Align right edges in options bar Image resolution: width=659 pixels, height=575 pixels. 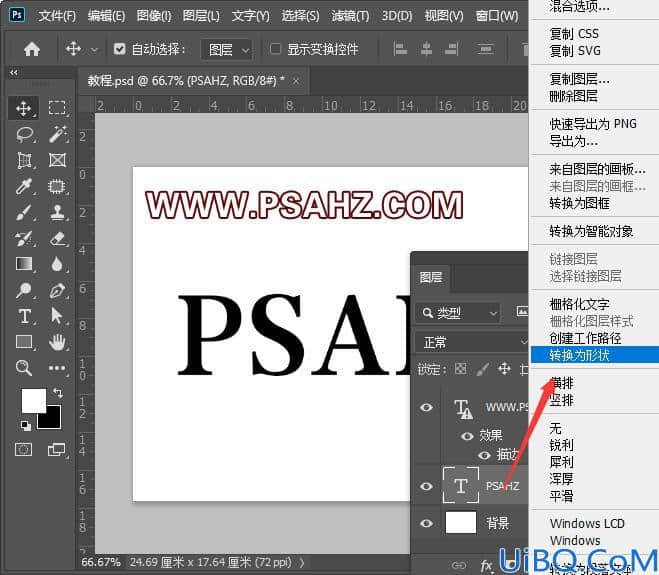pos(452,49)
